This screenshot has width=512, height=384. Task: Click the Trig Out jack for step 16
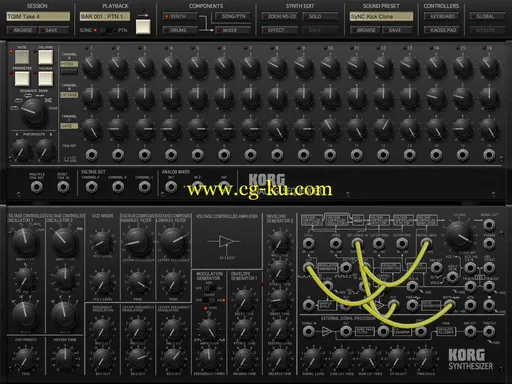[489, 155]
